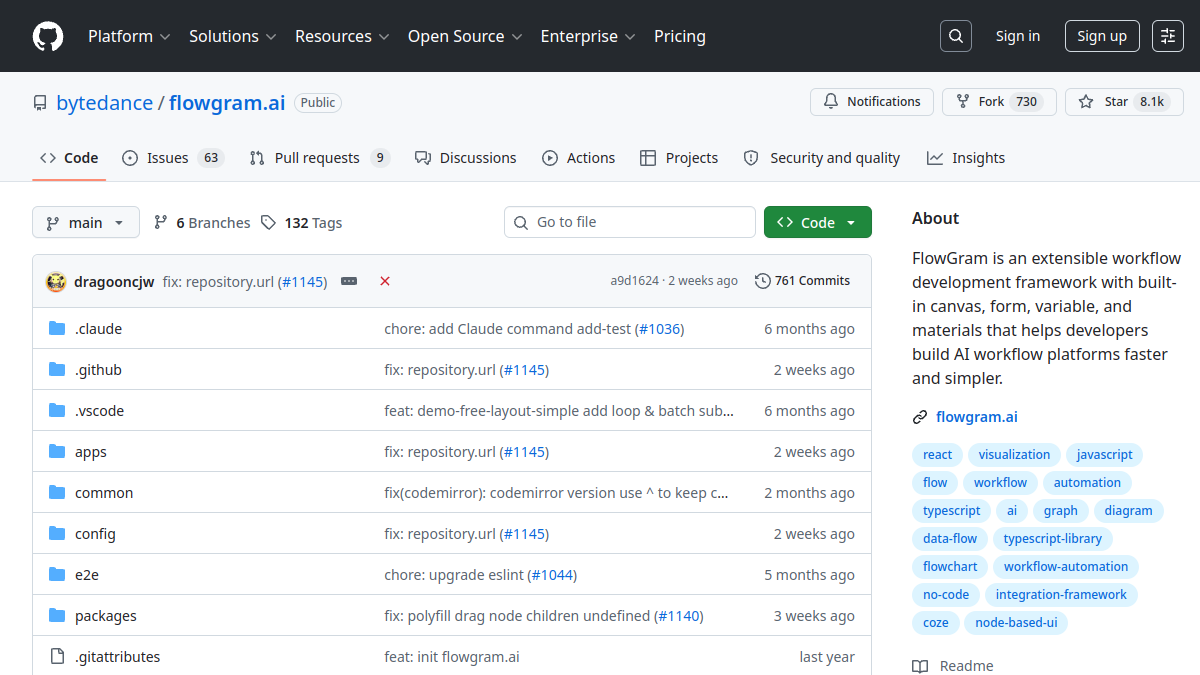Select the integration-framework topic tag
This screenshot has height=675, width=1200.
coord(1061,595)
